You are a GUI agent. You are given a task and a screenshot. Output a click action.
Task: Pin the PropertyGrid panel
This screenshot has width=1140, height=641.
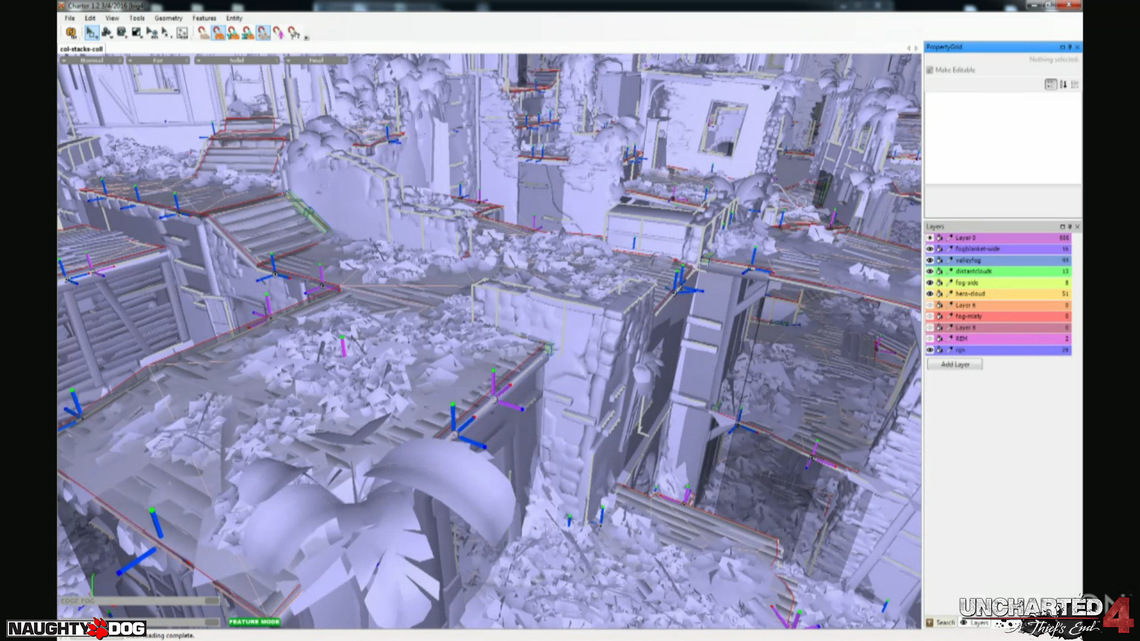tap(1069, 47)
